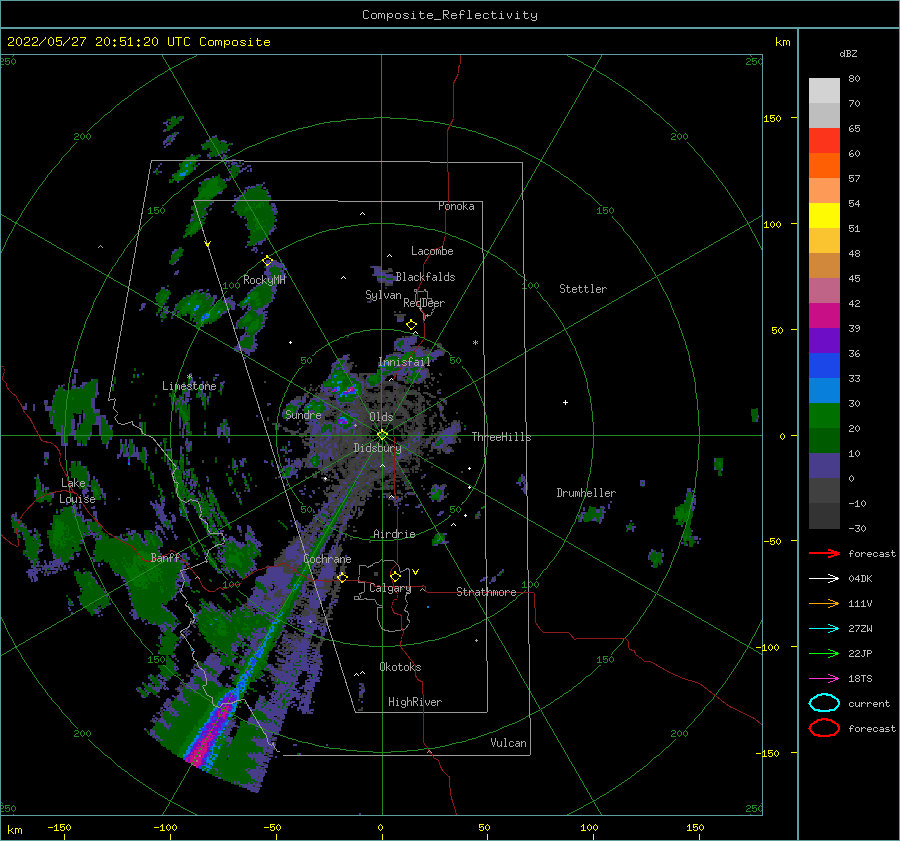Pick the yellow swatch between 54 and 51
900x841 pixels.
pos(824,215)
